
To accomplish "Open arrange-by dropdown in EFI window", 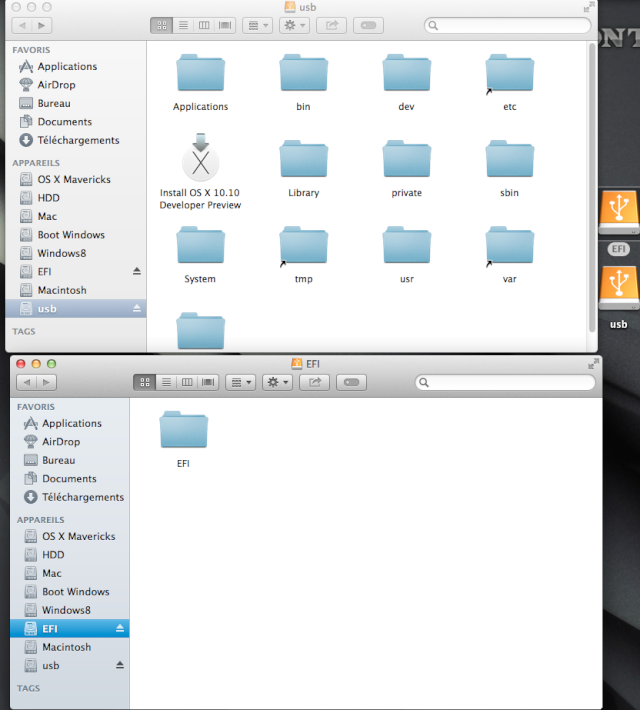I will (241, 382).
